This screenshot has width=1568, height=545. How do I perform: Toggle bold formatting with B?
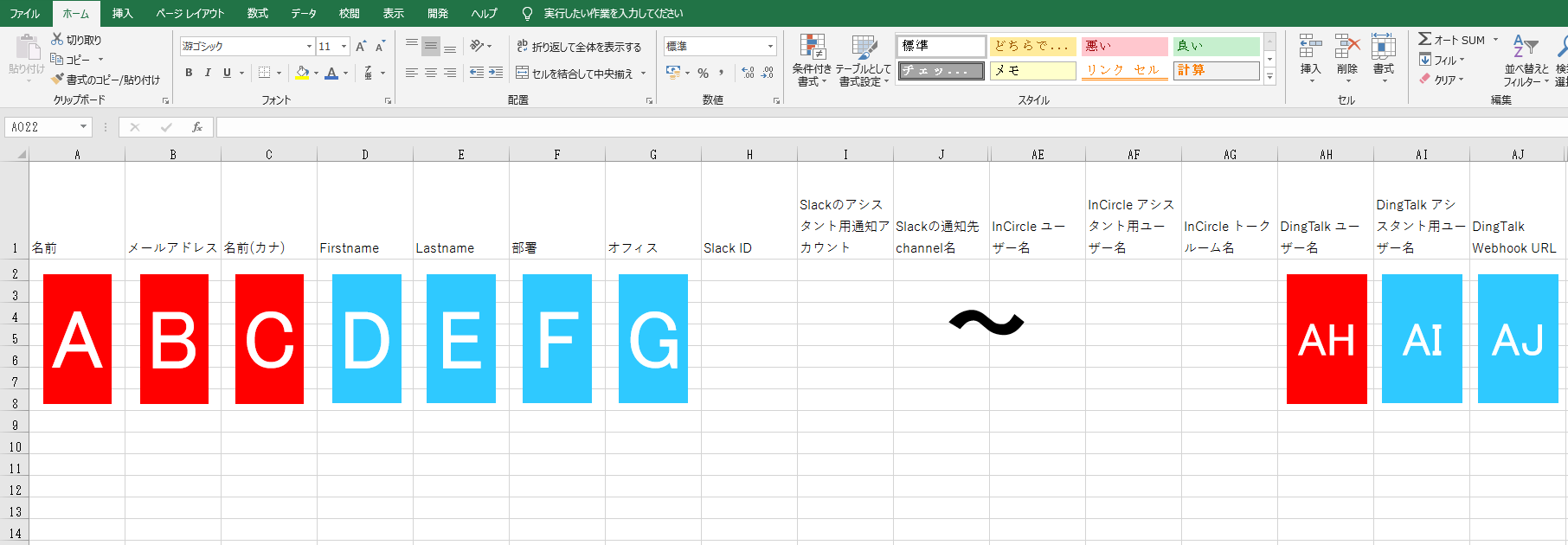point(189,73)
